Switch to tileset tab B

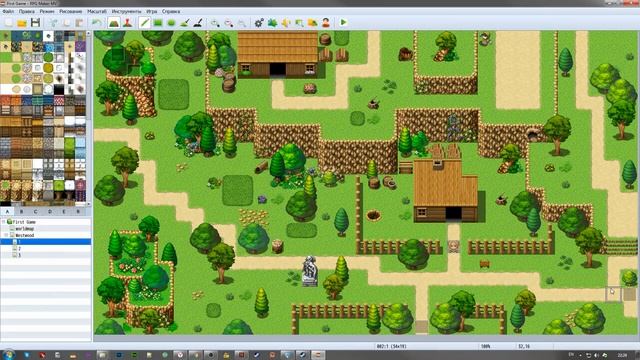point(22,211)
